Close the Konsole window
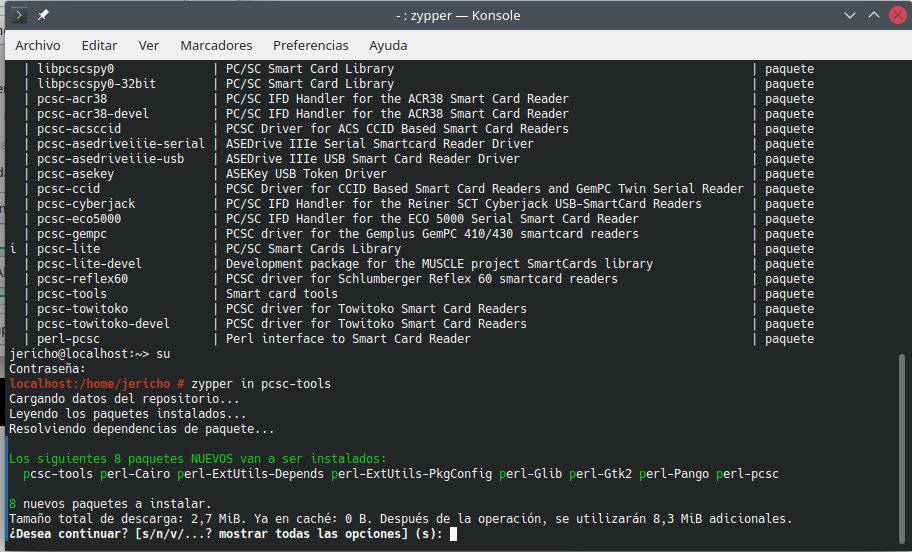912x552 pixels. tap(896, 16)
